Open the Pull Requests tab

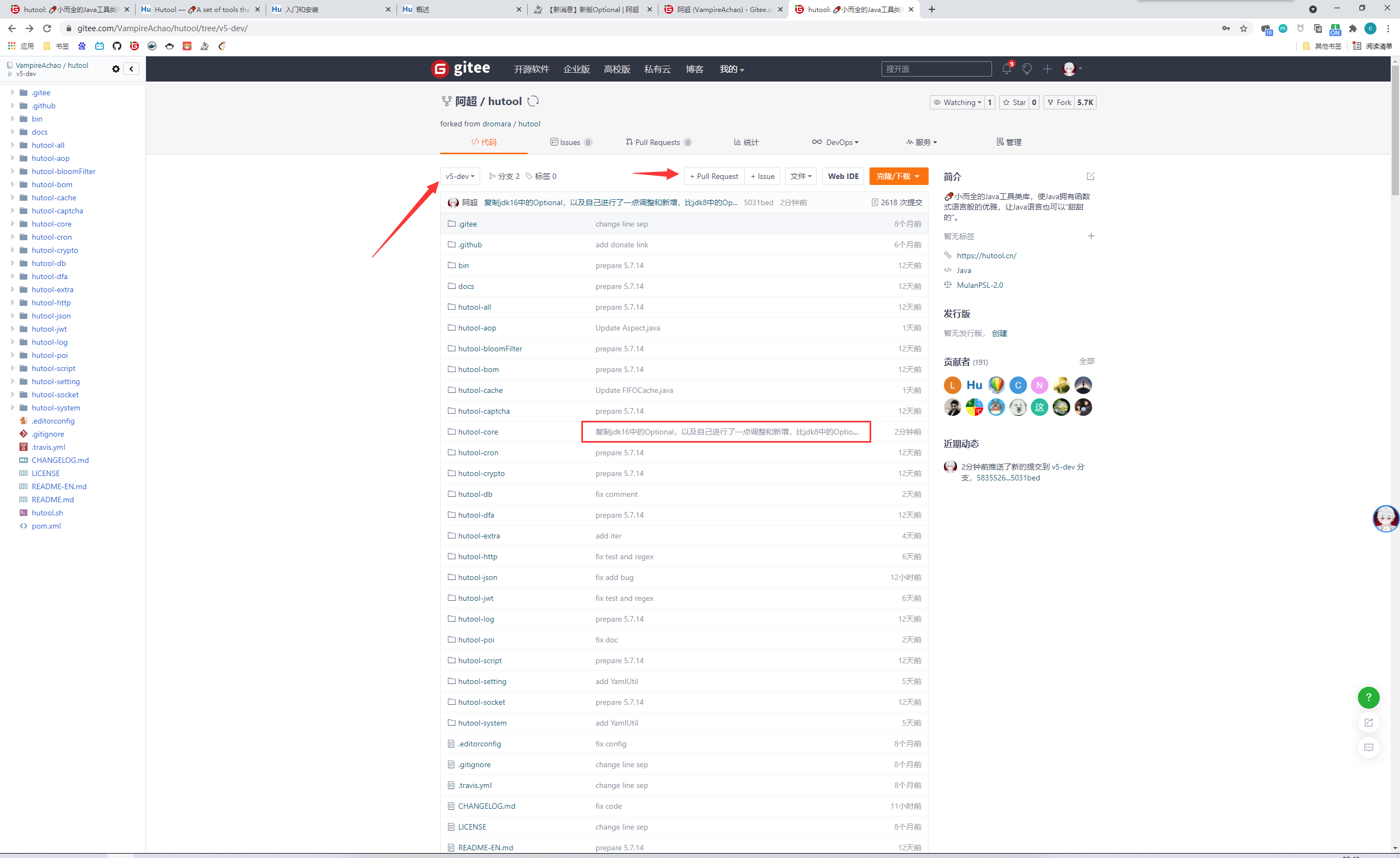coord(657,142)
